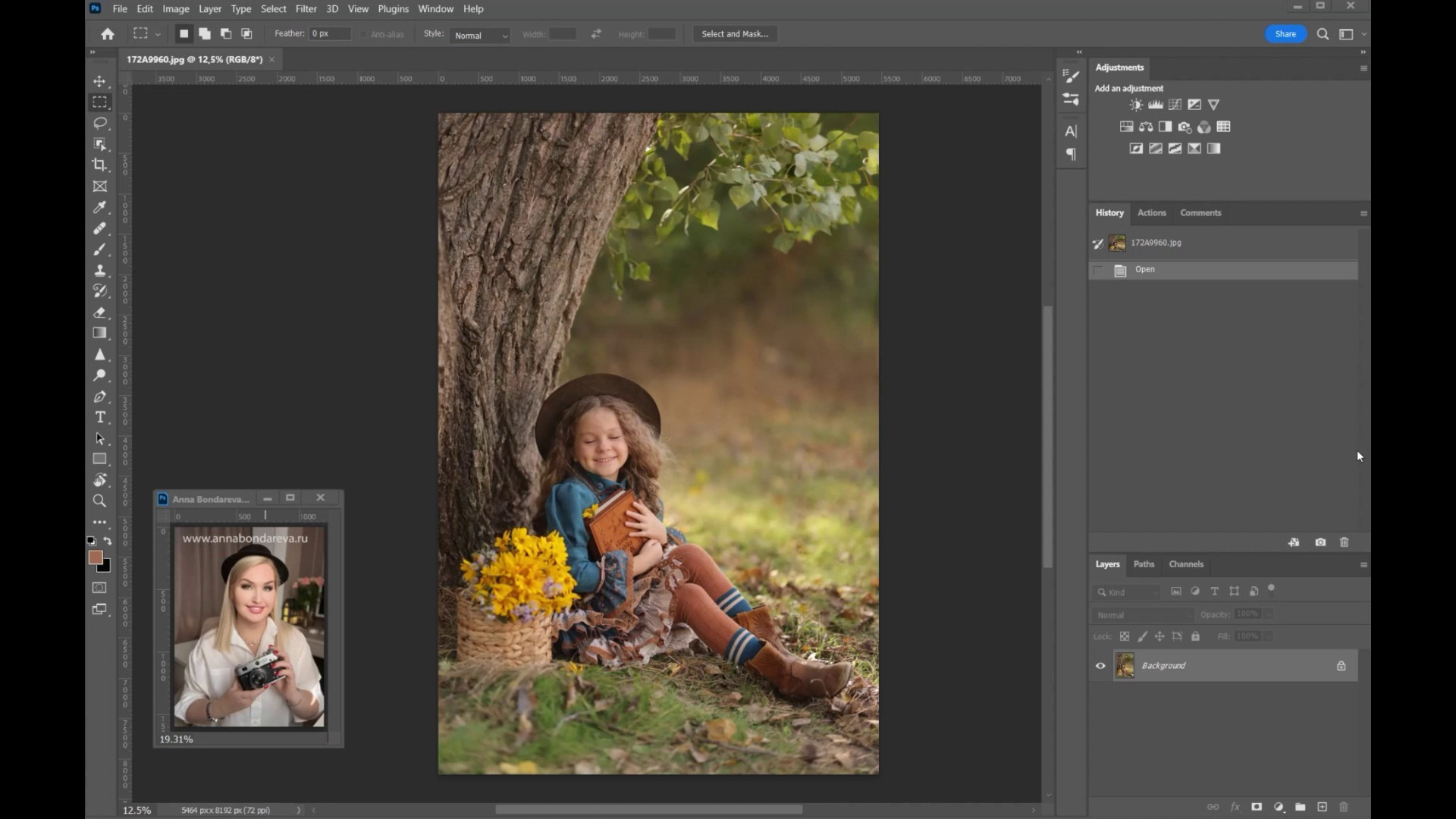Open the Marquee tool preset picker arrow
The image size is (1456, 819).
[x=158, y=34]
